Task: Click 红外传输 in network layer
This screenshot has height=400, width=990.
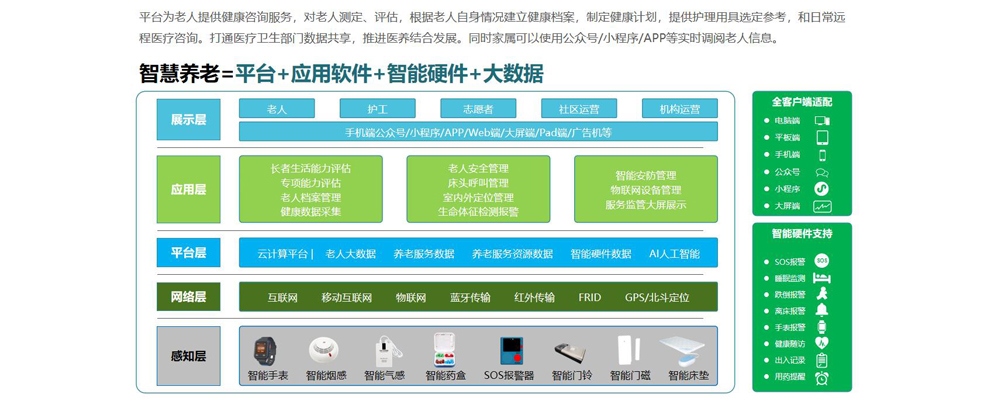Action: click(x=534, y=297)
